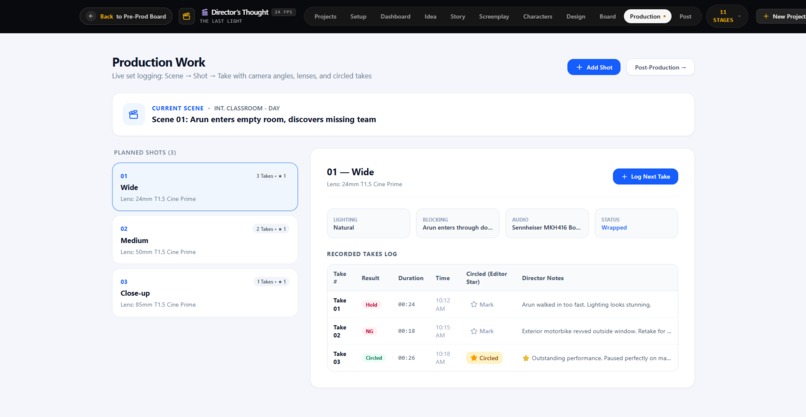
Task: Click Log Next Take button
Action: pos(645,176)
